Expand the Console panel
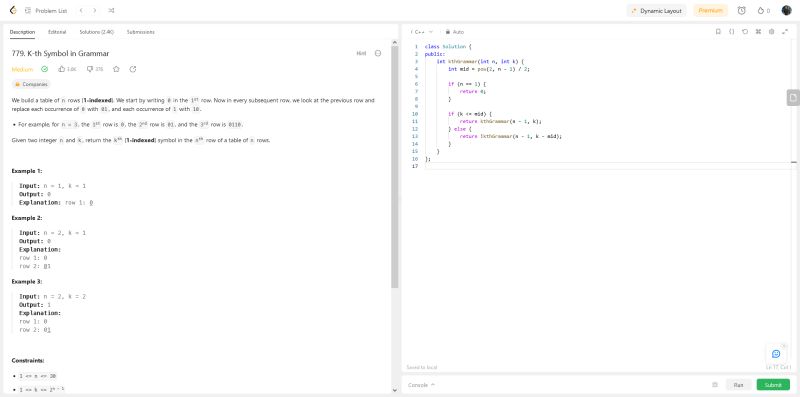Image resolution: width=800 pixels, height=397 pixels. (x=421, y=385)
